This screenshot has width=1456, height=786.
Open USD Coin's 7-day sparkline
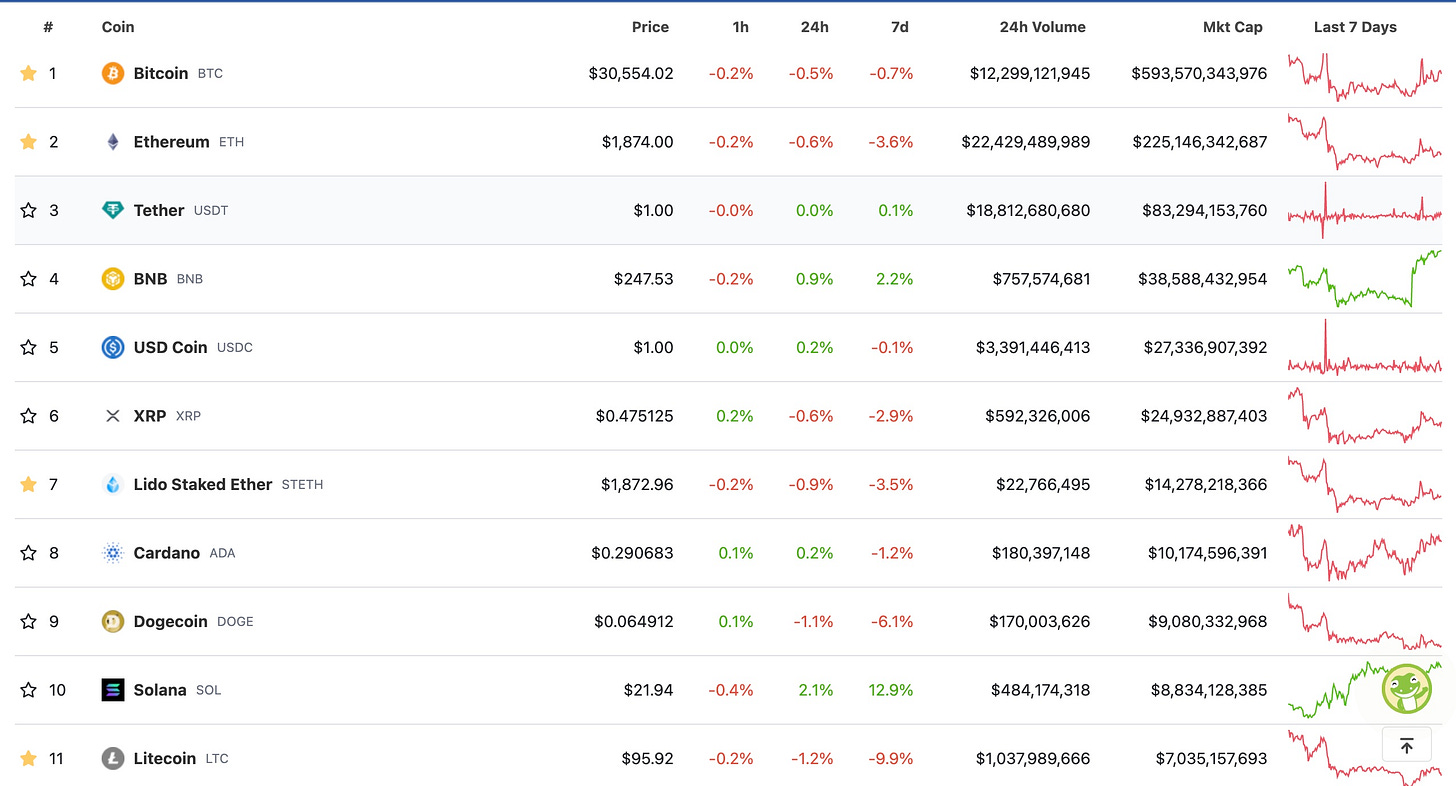click(1365, 347)
